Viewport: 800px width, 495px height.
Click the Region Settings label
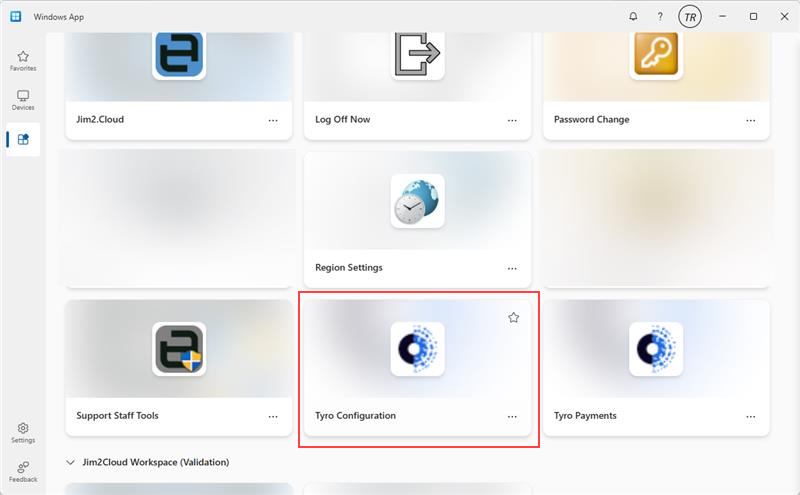point(348,267)
